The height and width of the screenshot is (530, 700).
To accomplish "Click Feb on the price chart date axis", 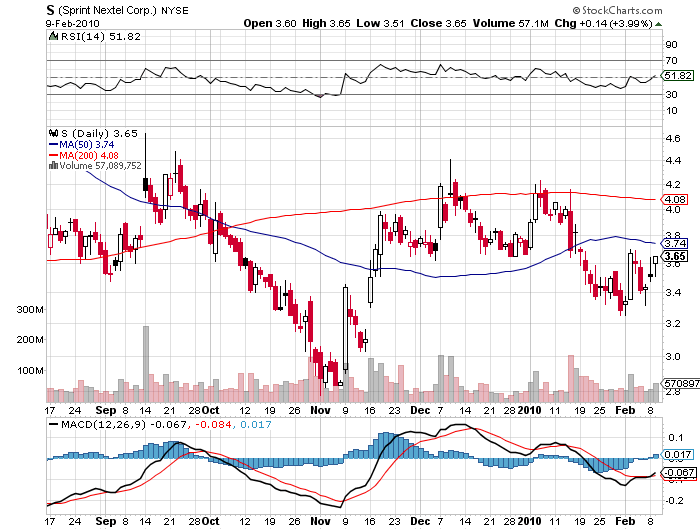I will tap(625, 410).
